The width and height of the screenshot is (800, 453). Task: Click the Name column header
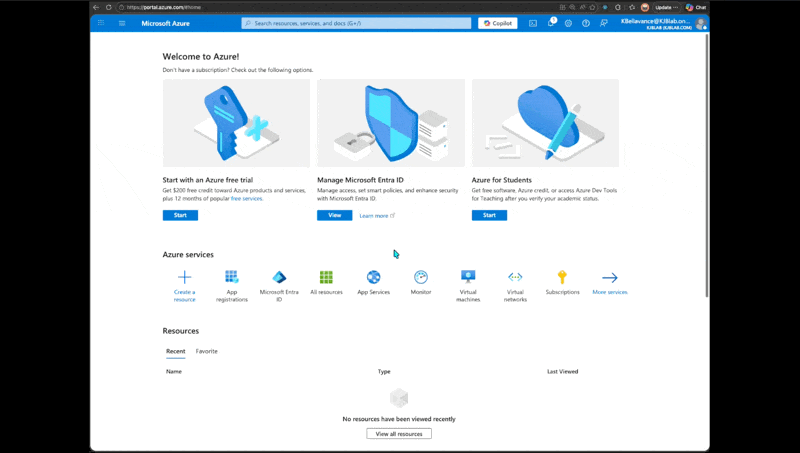point(174,371)
